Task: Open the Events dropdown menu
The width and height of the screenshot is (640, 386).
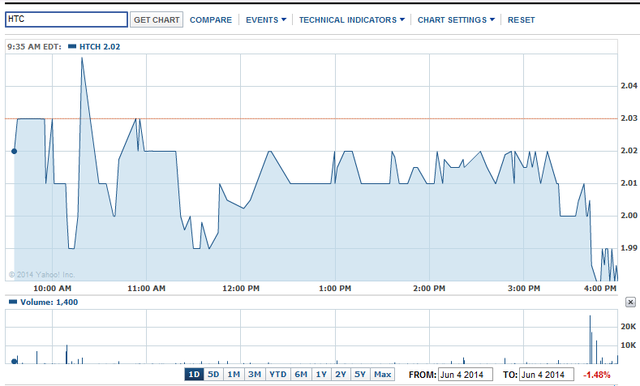Action: pyautogui.click(x=266, y=20)
